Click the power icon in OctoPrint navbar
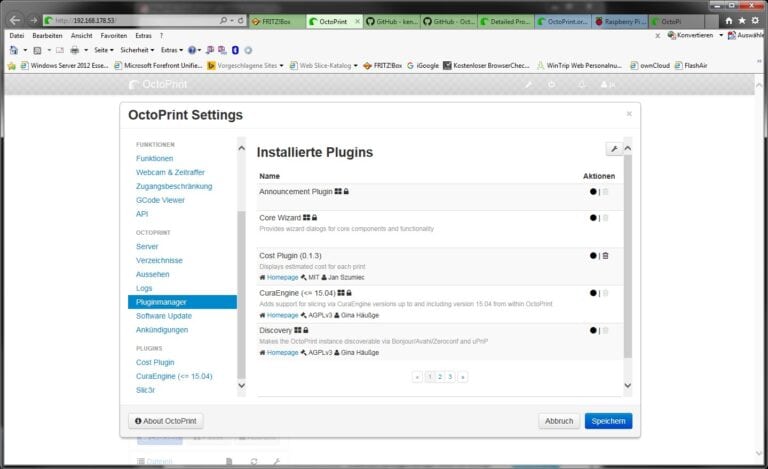This screenshot has height=469, width=768. [552, 85]
